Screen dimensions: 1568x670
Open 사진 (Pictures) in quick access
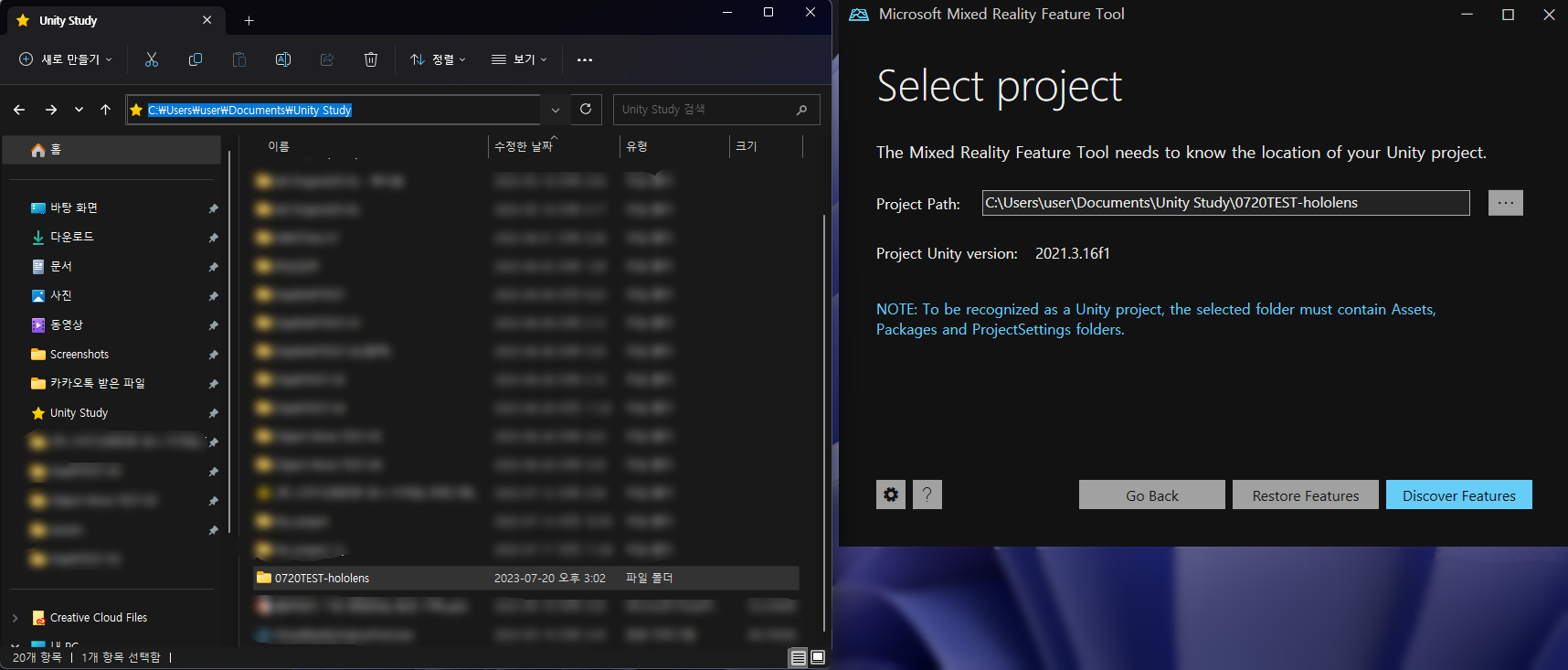coord(61,296)
